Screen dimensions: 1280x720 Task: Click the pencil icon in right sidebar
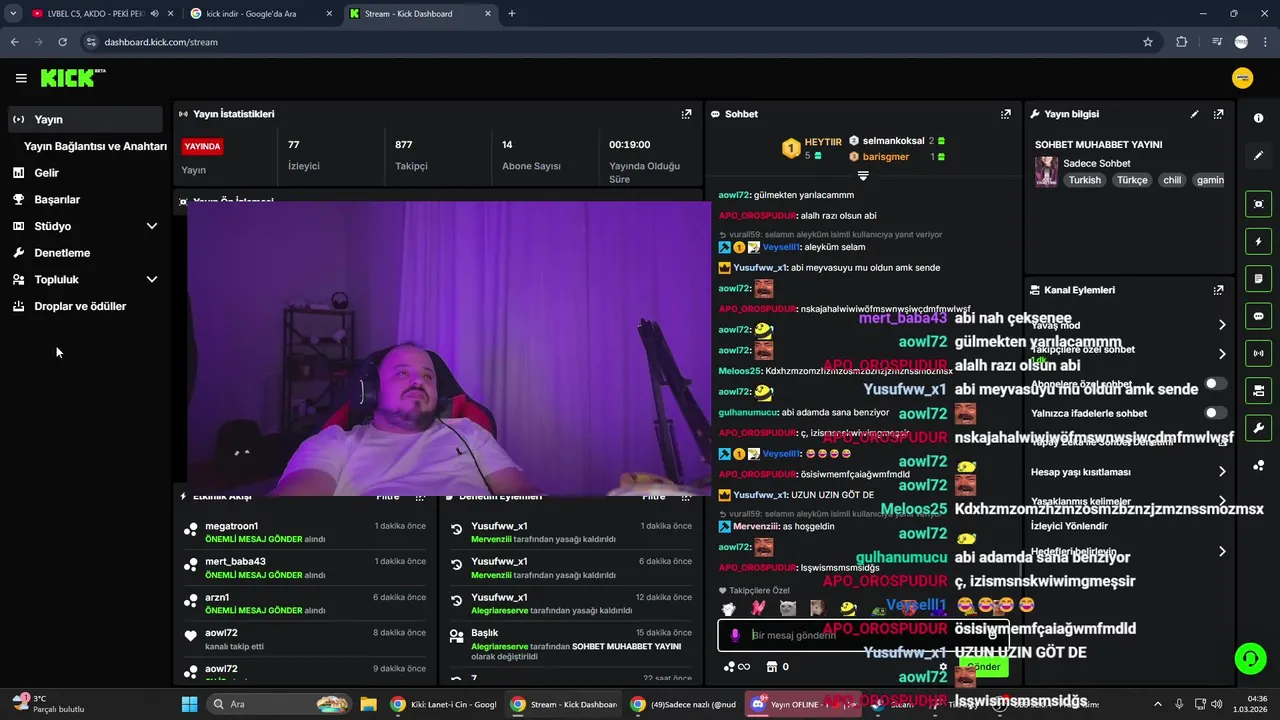coord(1258,155)
